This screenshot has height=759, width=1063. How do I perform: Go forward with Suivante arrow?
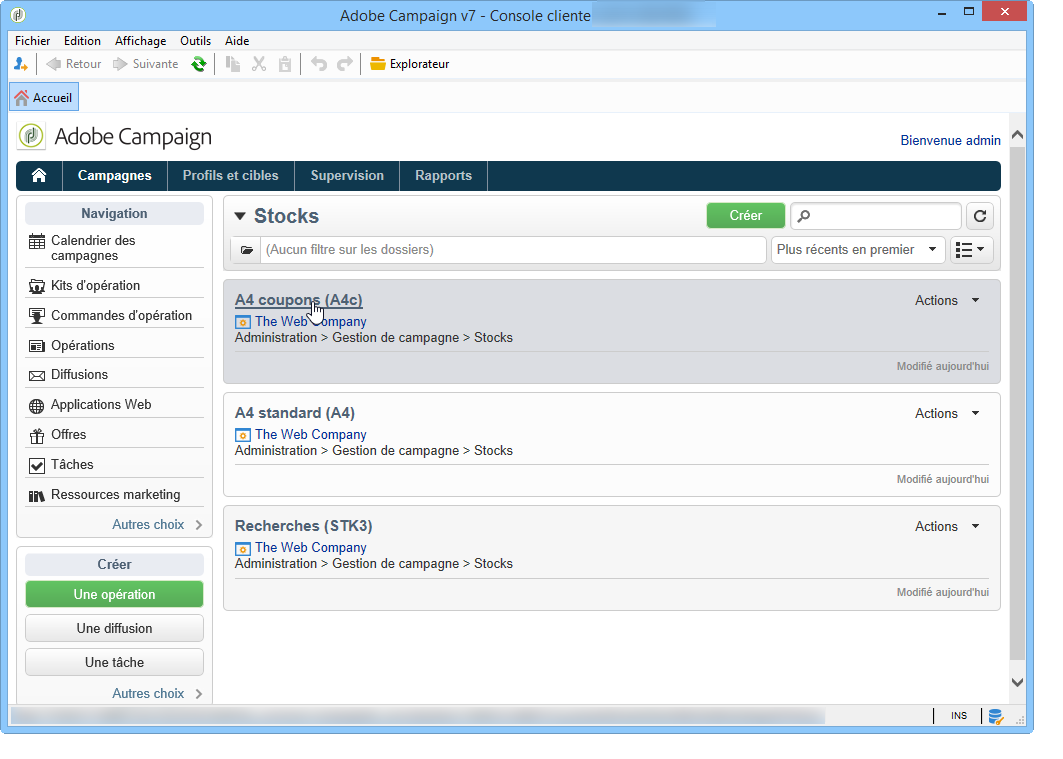[x=145, y=64]
